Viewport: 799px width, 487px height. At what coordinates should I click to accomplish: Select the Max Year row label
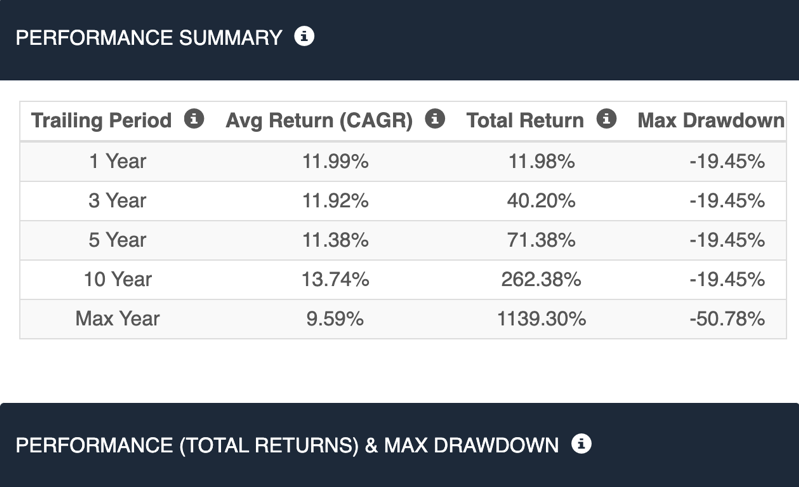pyautogui.click(x=117, y=319)
